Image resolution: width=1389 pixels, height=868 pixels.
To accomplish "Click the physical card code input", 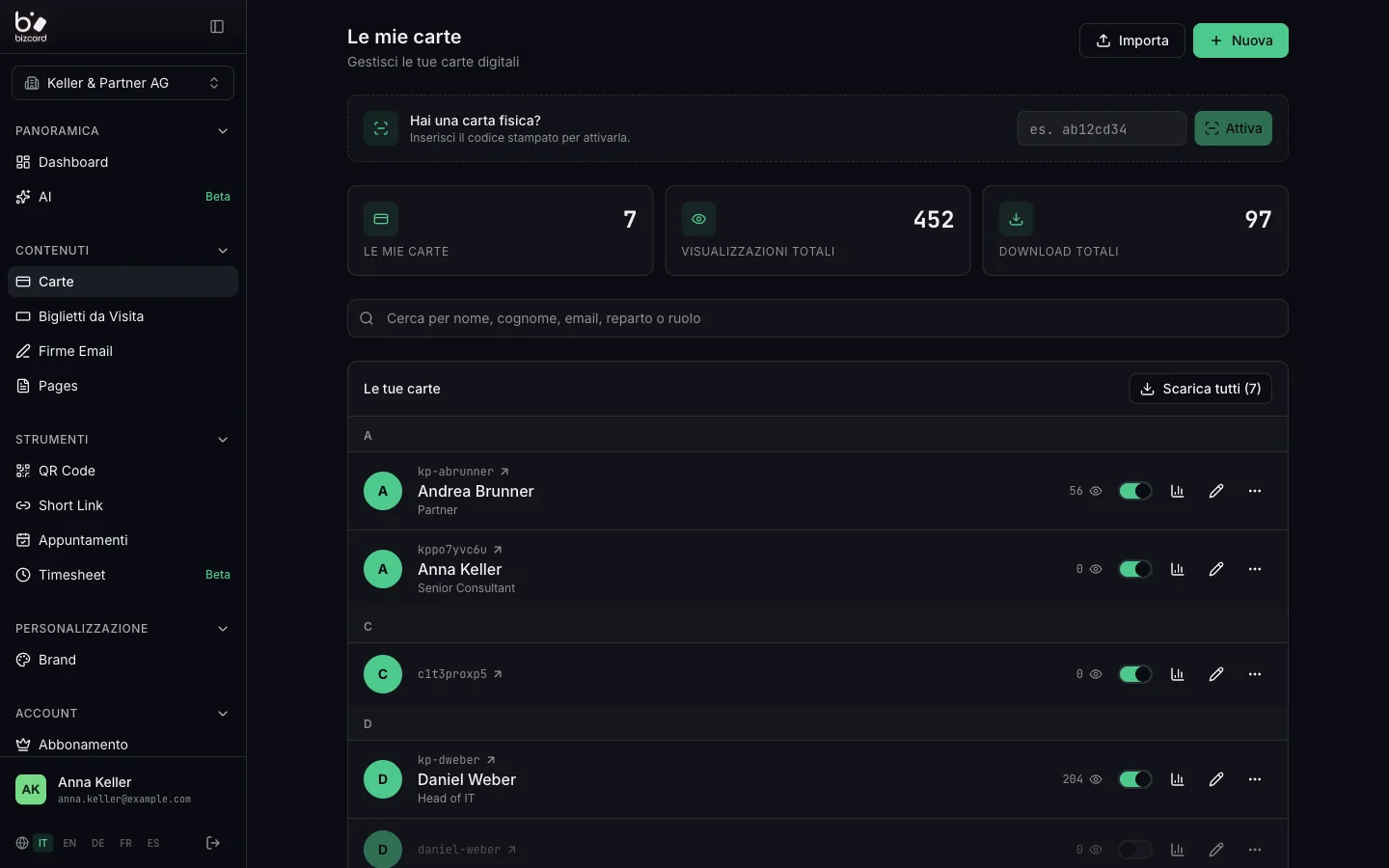I will pos(1102,128).
